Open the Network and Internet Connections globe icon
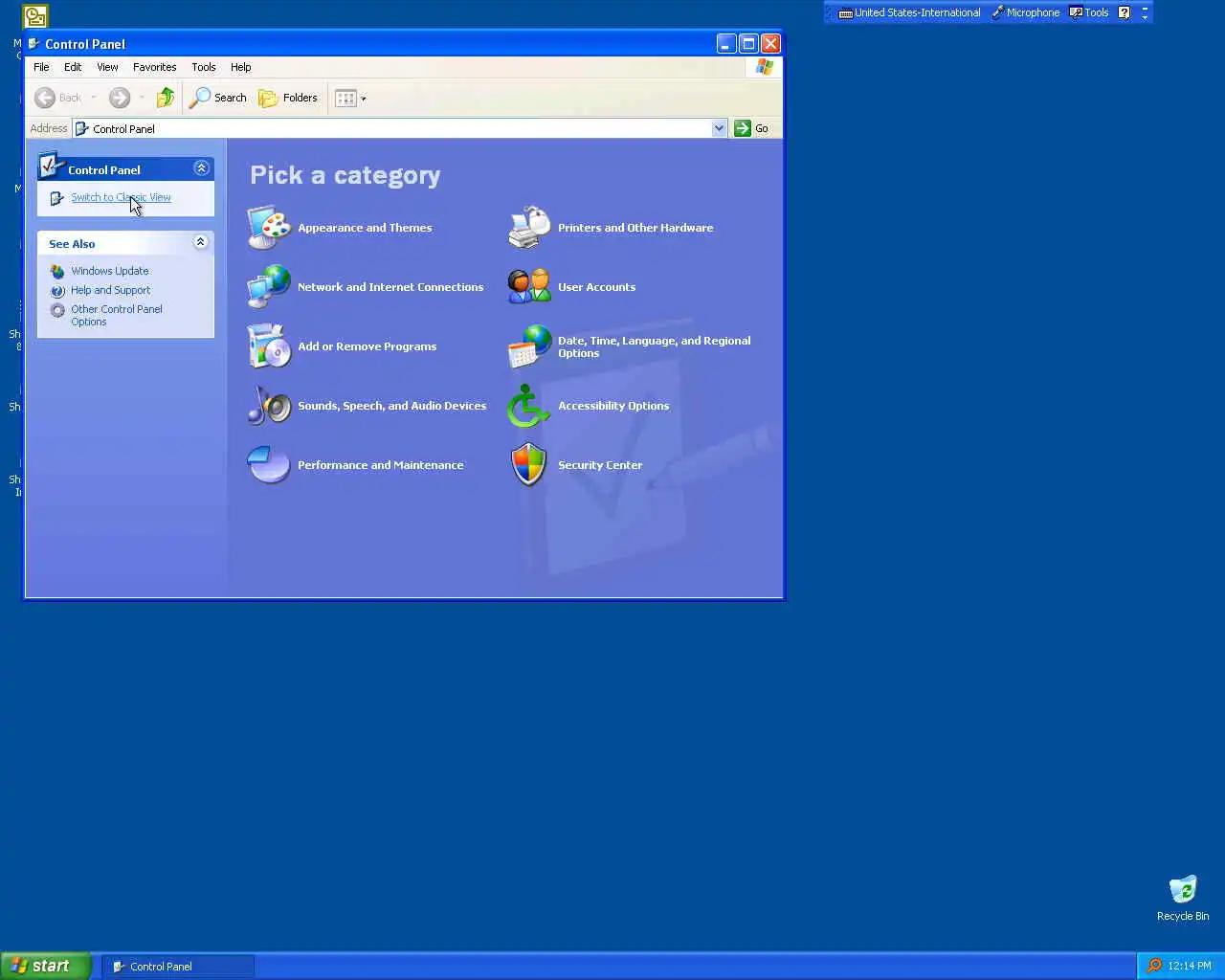Image resolution: width=1225 pixels, height=980 pixels. coord(269,287)
